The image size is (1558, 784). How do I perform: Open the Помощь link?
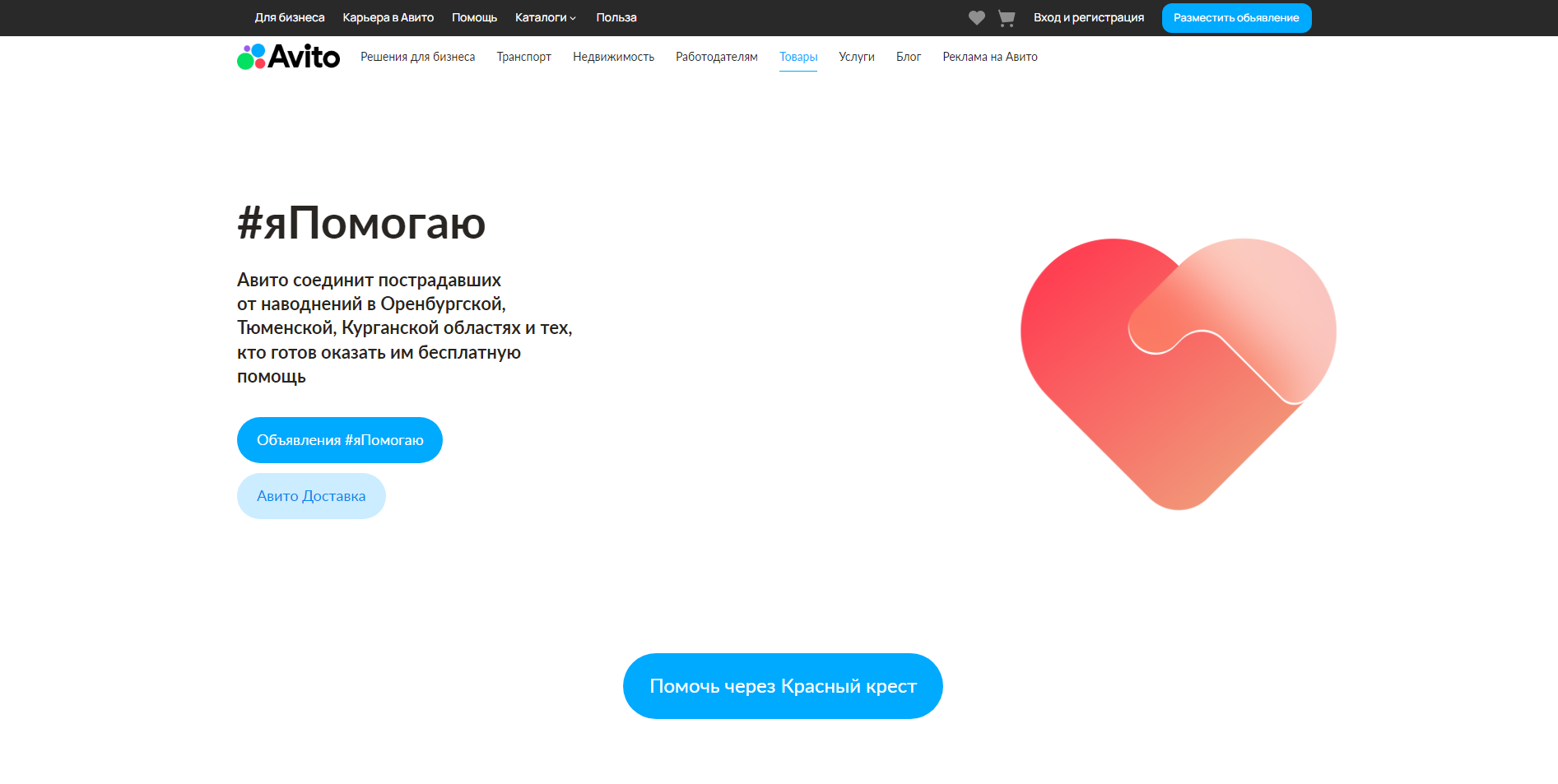coord(474,18)
